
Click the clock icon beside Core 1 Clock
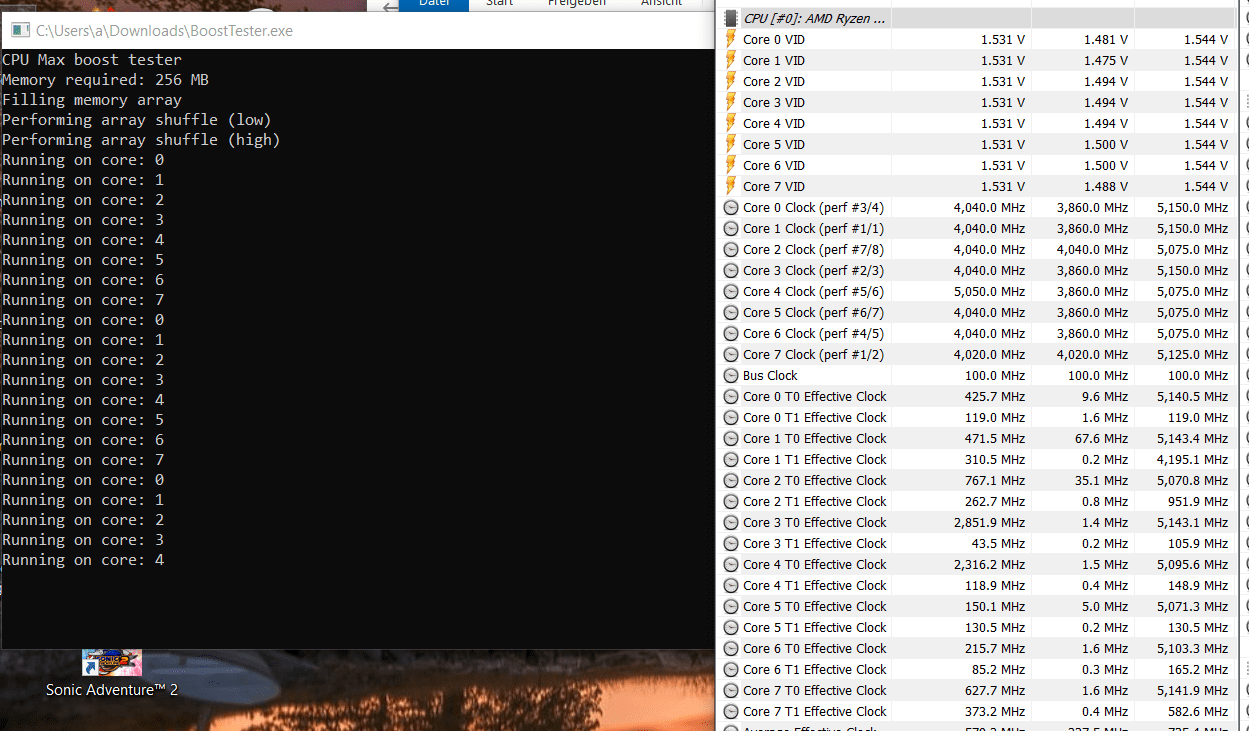click(x=732, y=228)
